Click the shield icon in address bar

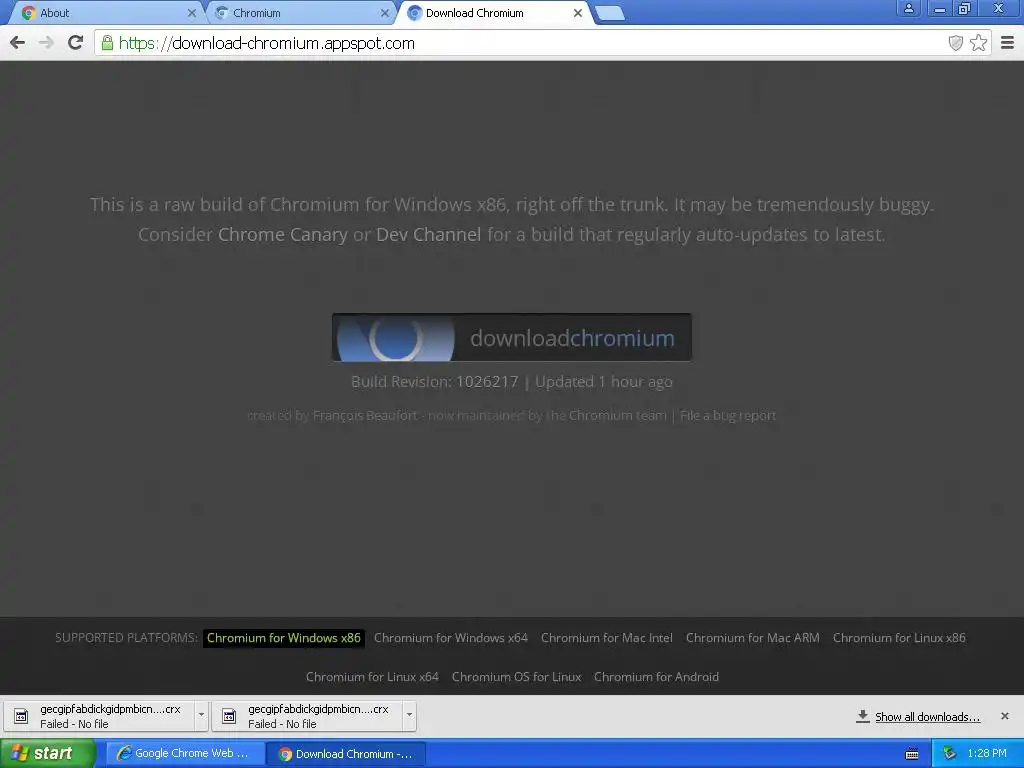[955, 43]
